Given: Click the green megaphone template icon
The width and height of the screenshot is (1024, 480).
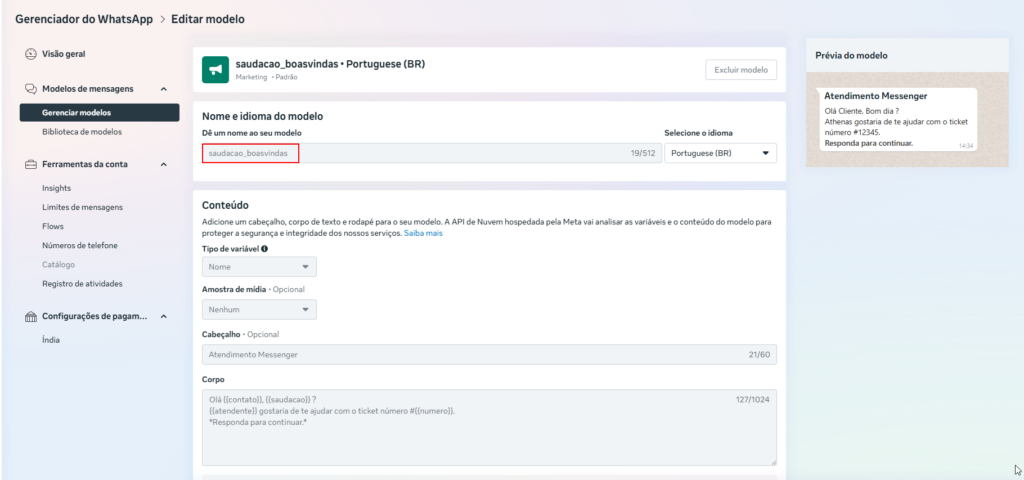Looking at the screenshot, I should click(215, 69).
